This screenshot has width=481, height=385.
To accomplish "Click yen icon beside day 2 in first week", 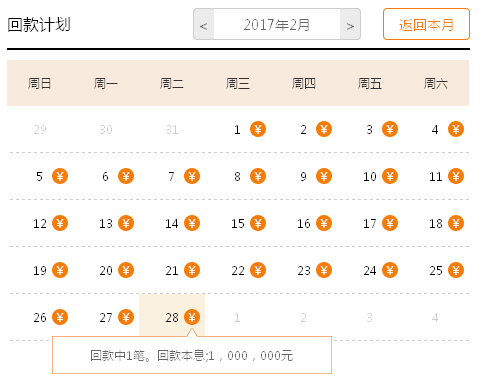I will [x=324, y=129].
